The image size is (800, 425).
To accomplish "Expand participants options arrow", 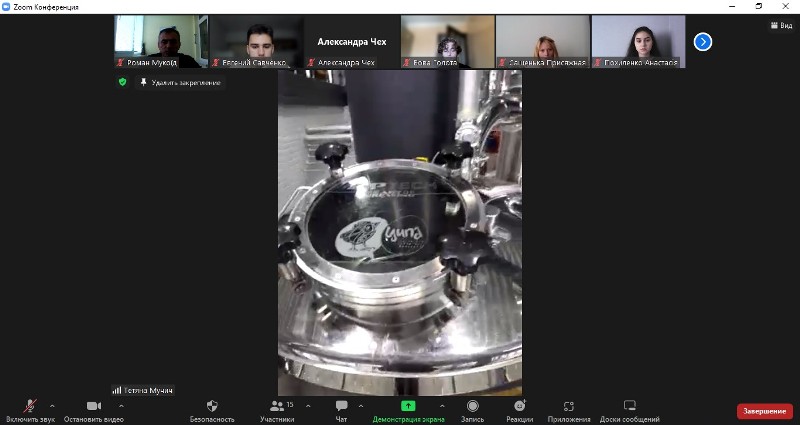I will pos(308,406).
